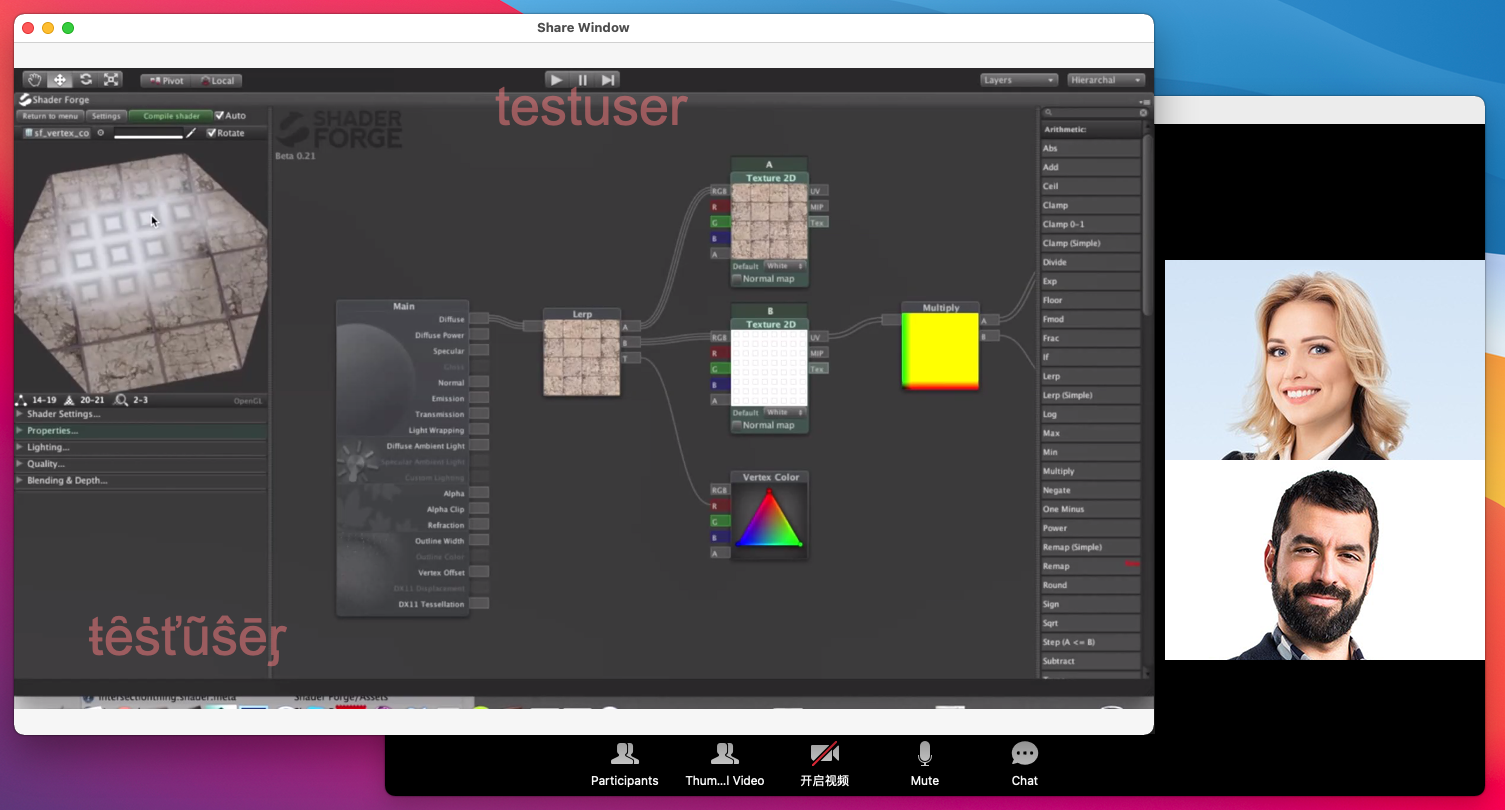The height and width of the screenshot is (810, 1505).
Task: Open the Layers dropdown
Action: pos(1018,80)
